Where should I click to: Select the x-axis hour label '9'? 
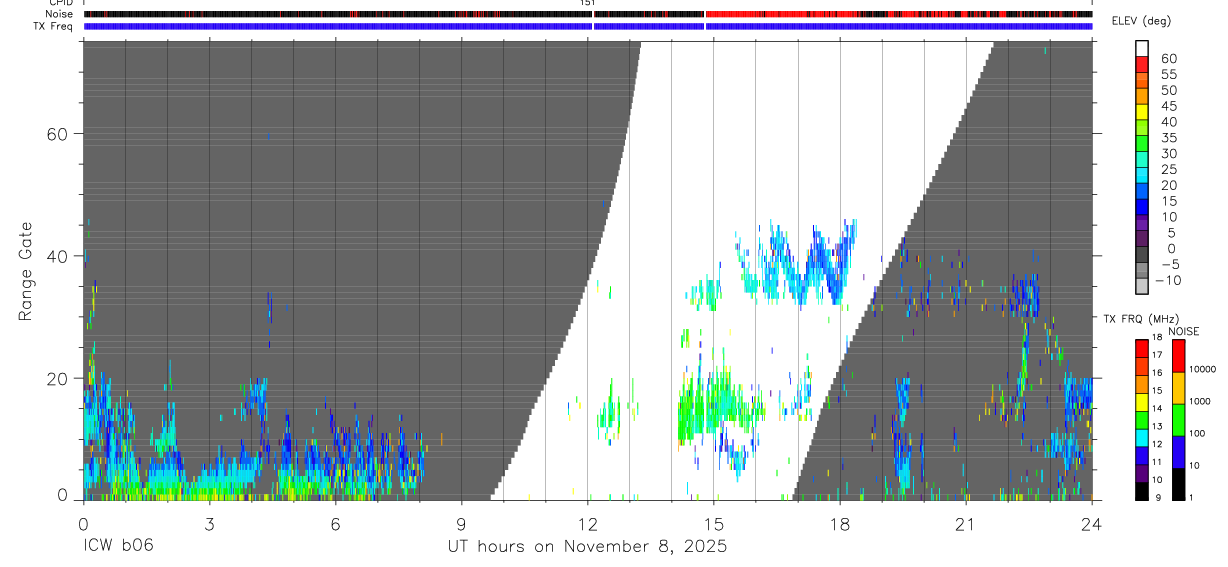coord(461,523)
